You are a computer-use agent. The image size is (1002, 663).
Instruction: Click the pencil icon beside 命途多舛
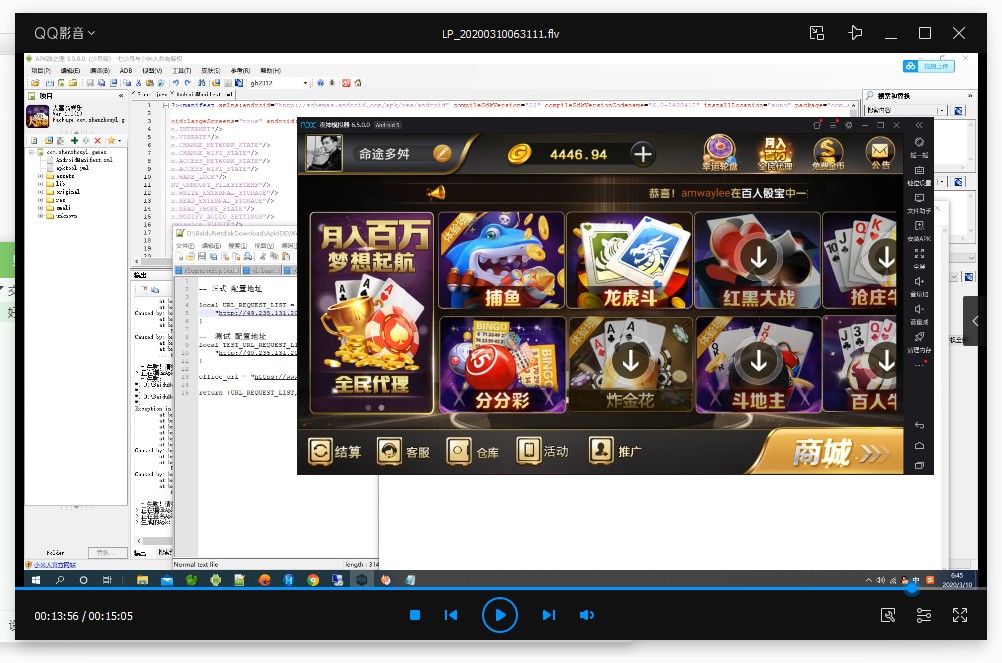pyautogui.click(x=441, y=154)
